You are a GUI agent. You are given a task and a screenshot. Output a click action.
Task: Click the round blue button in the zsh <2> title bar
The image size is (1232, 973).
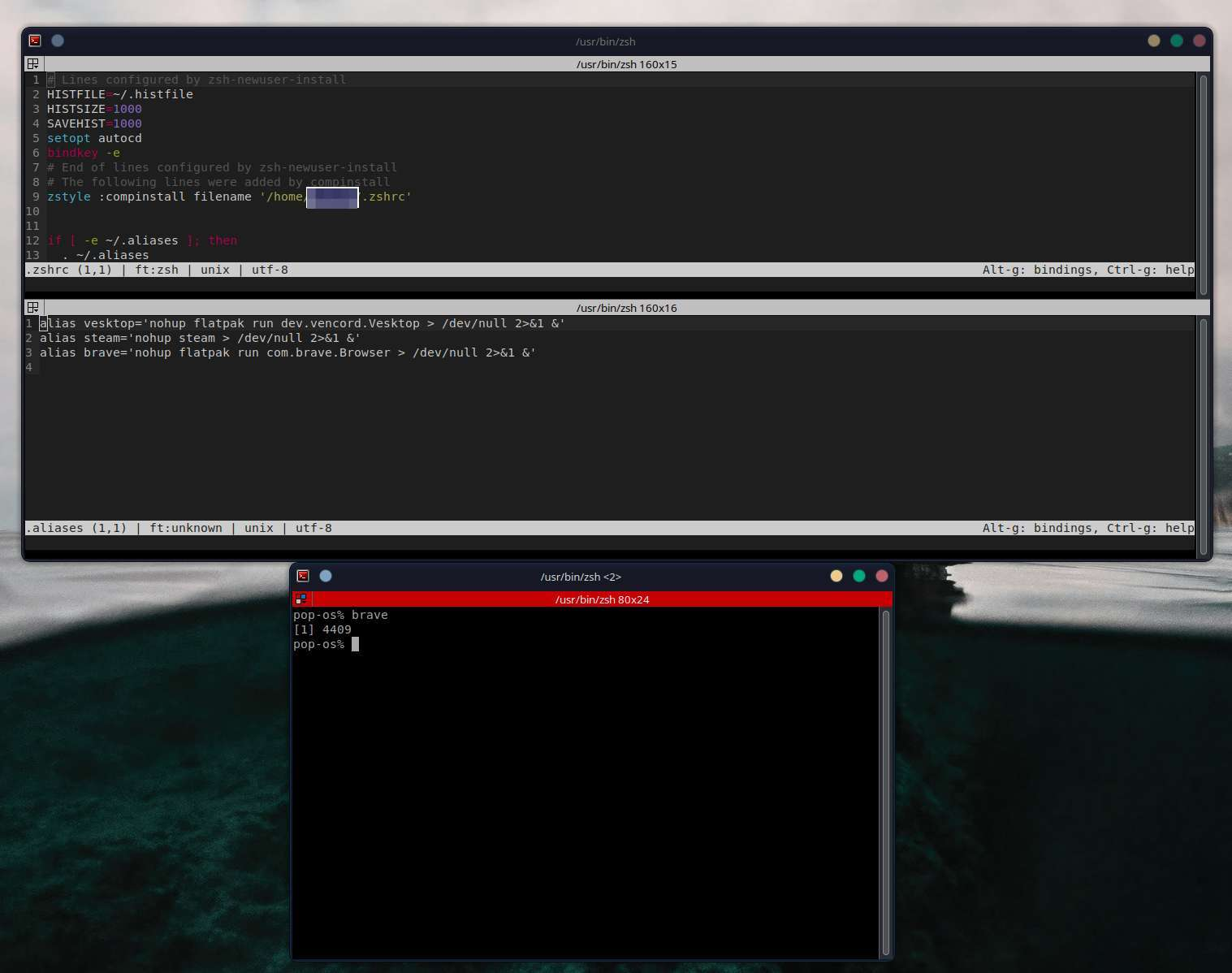coord(326,576)
